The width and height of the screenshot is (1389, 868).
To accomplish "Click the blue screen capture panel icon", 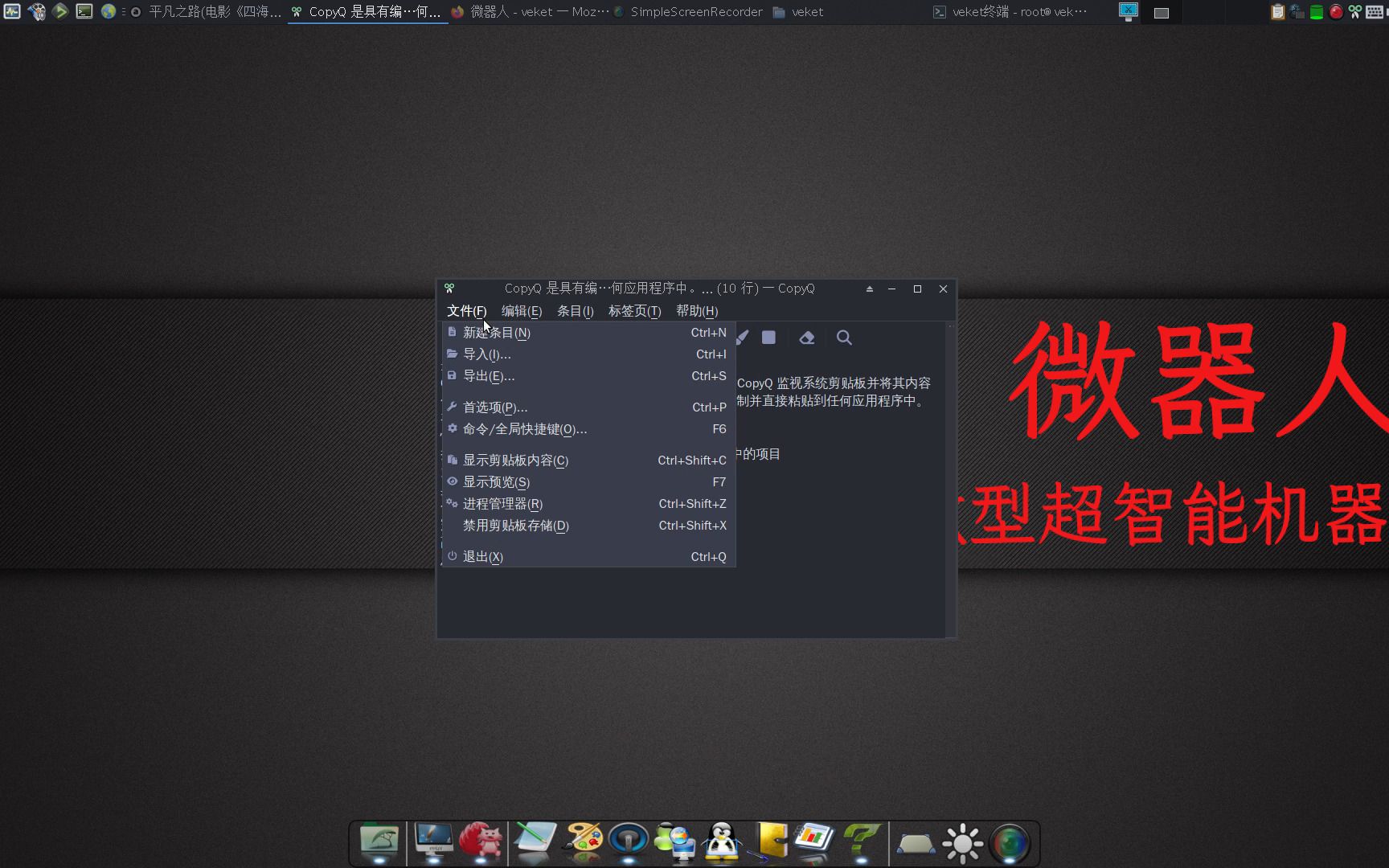I will 1129,11.
